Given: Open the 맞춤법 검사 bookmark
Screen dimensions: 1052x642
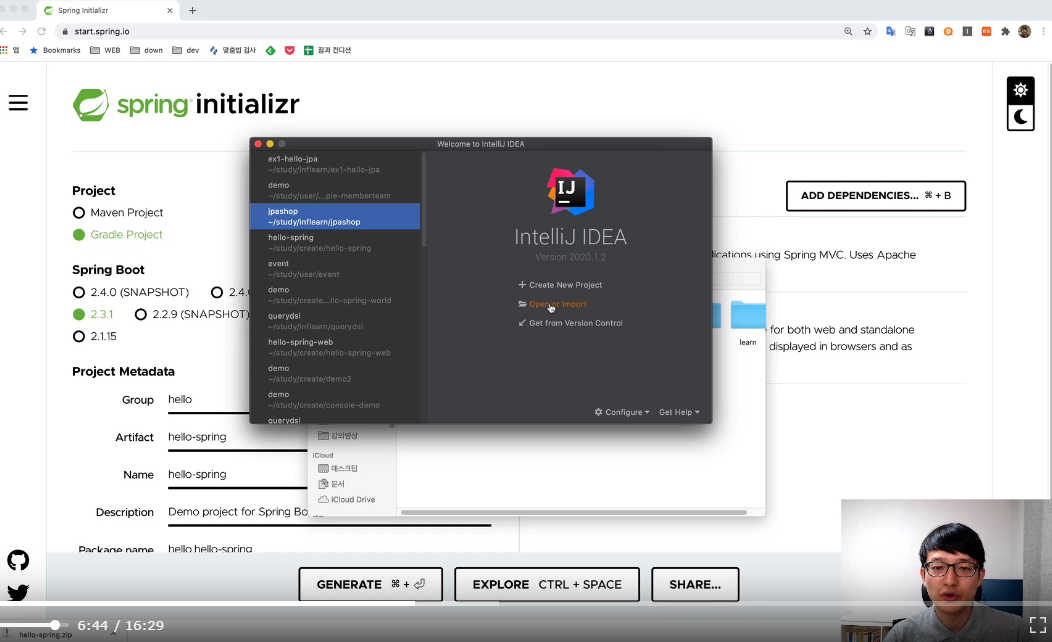Looking at the screenshot, I should [x=233, y=50].
